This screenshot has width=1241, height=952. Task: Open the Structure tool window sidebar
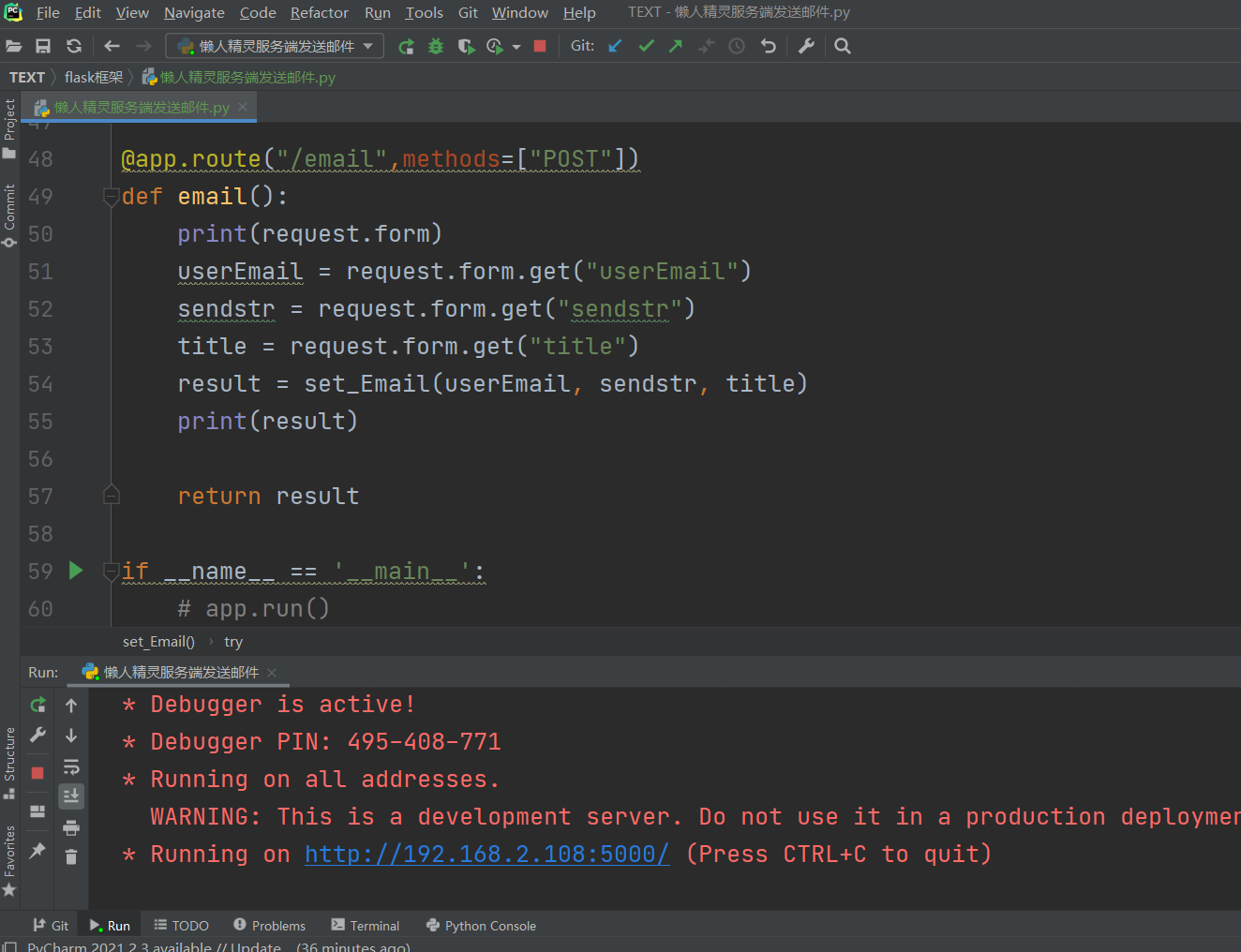point(9,763)
